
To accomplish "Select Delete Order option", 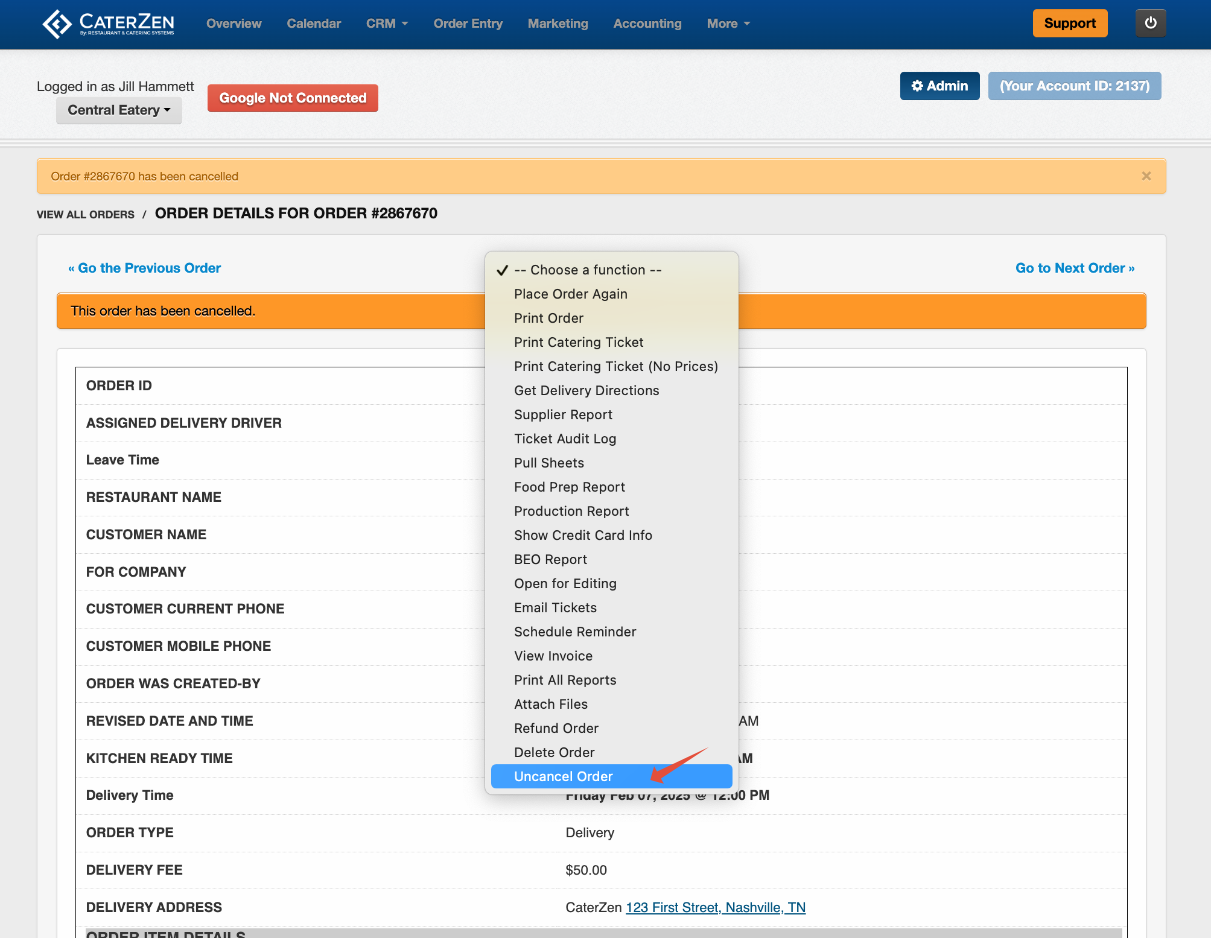I will coord(611,752).
